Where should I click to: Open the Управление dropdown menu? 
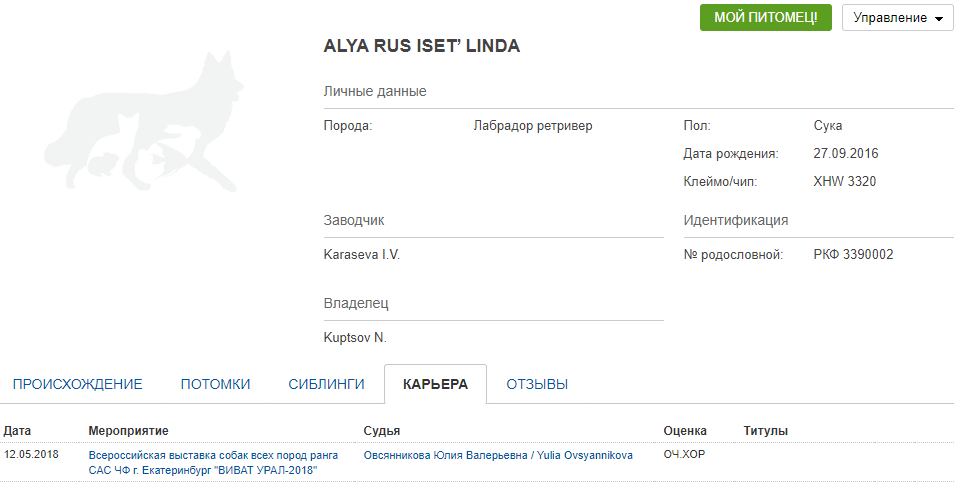[897, 18]
